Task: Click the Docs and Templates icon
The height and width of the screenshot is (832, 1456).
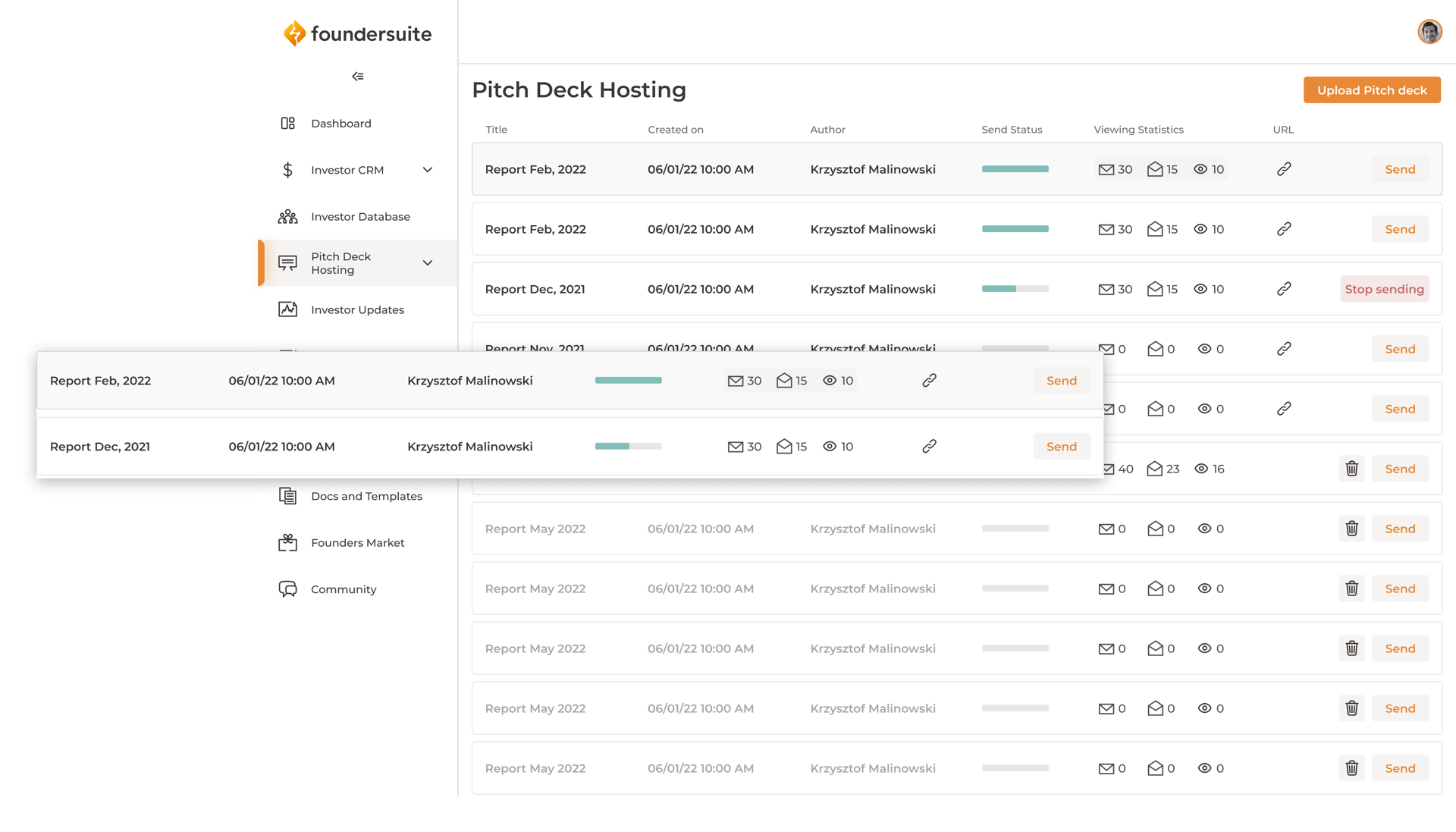Action: 288,496
